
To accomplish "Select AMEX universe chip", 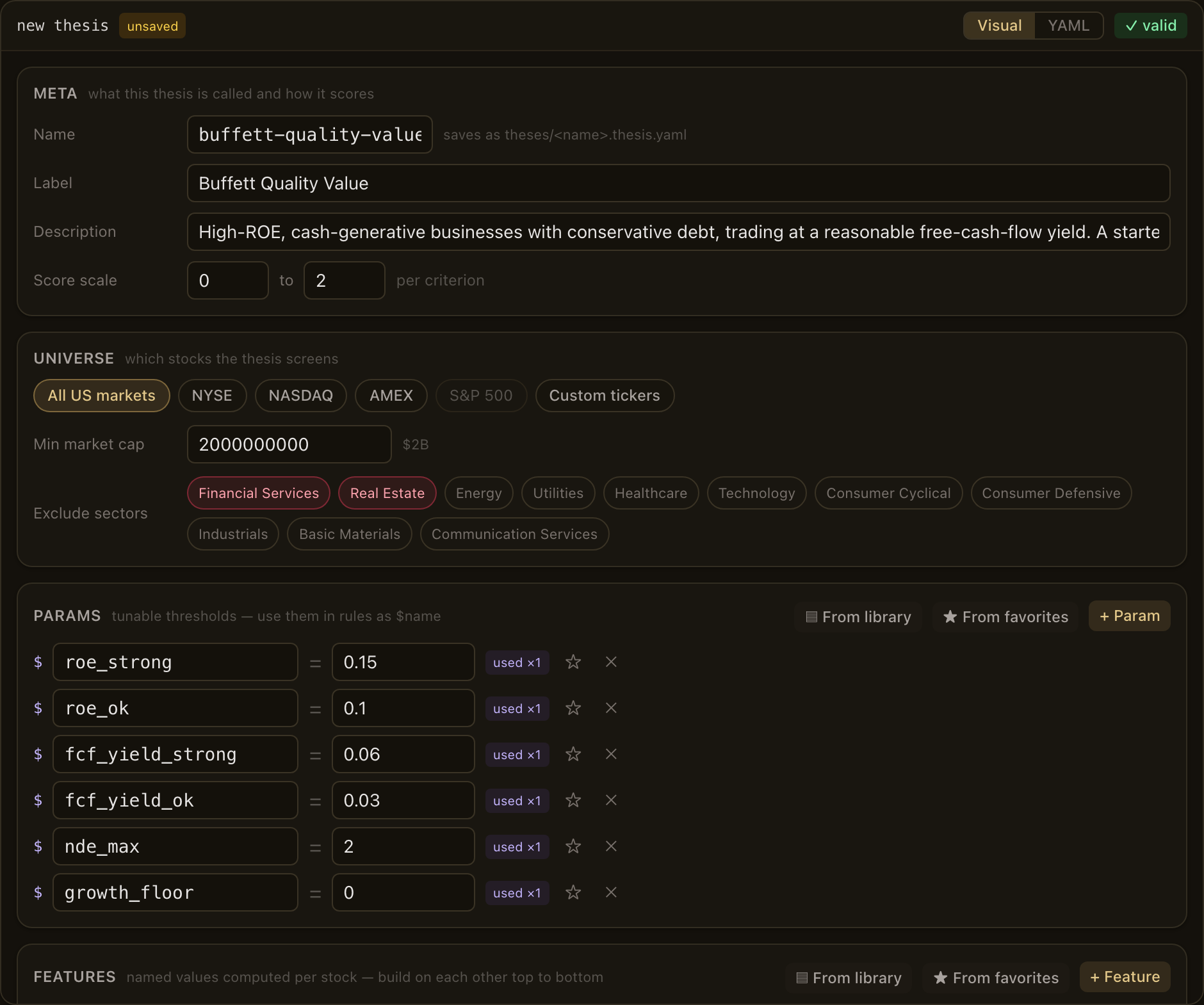I will click(391, 396).
